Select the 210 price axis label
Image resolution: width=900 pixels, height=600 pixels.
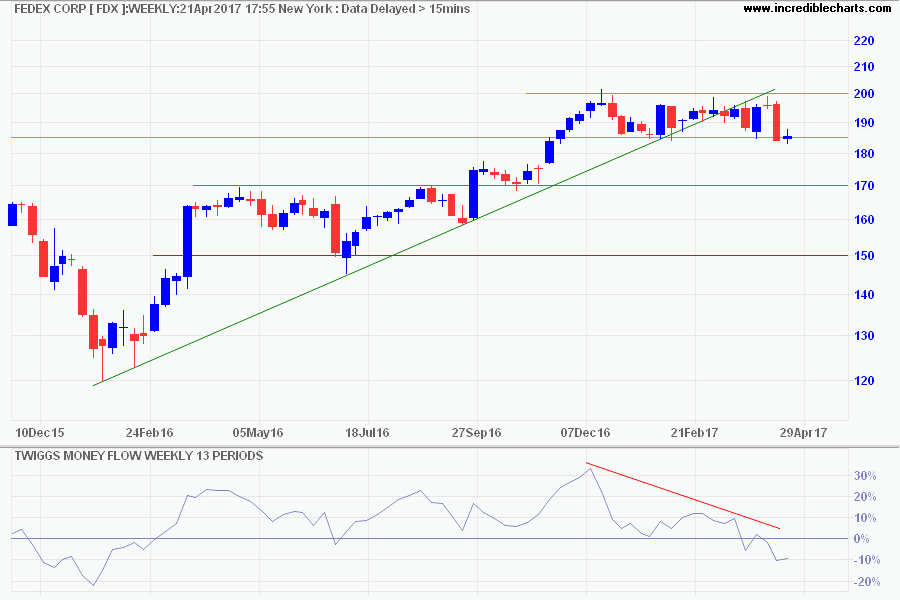pos(864,67)
